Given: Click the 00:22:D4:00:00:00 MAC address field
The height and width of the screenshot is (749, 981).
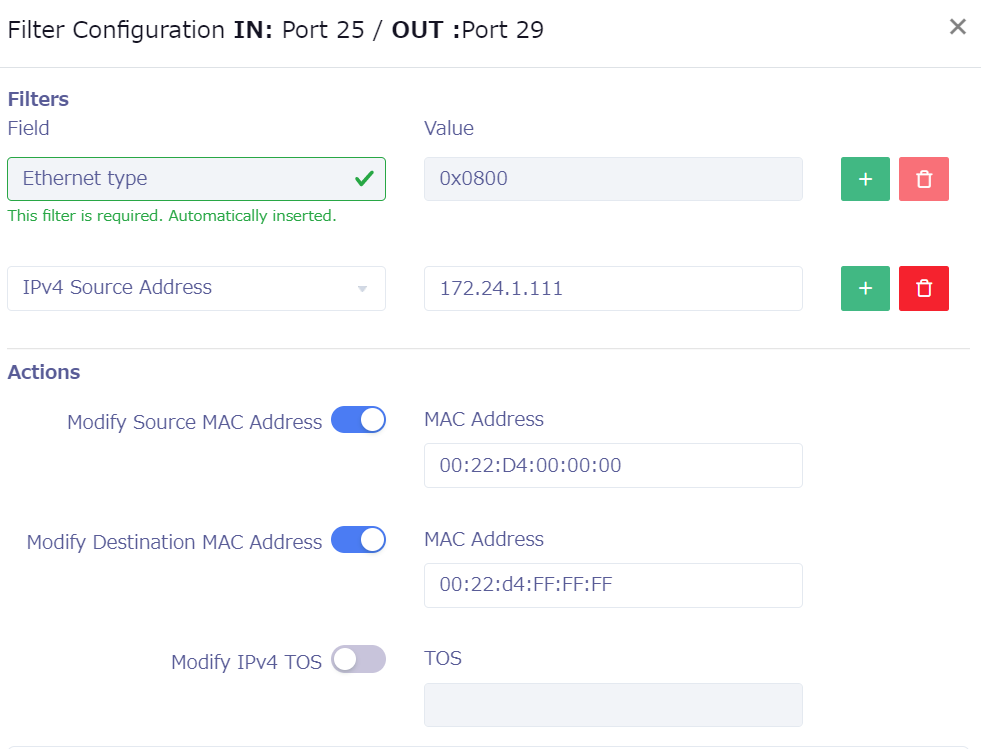Looking at the screenshot, I should click(x=613, y=465).
